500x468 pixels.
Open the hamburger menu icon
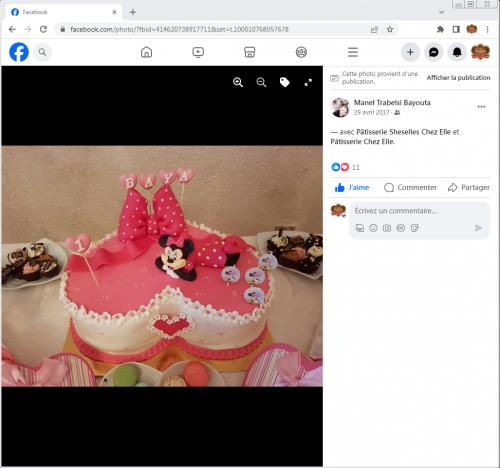tap(353, 52)
